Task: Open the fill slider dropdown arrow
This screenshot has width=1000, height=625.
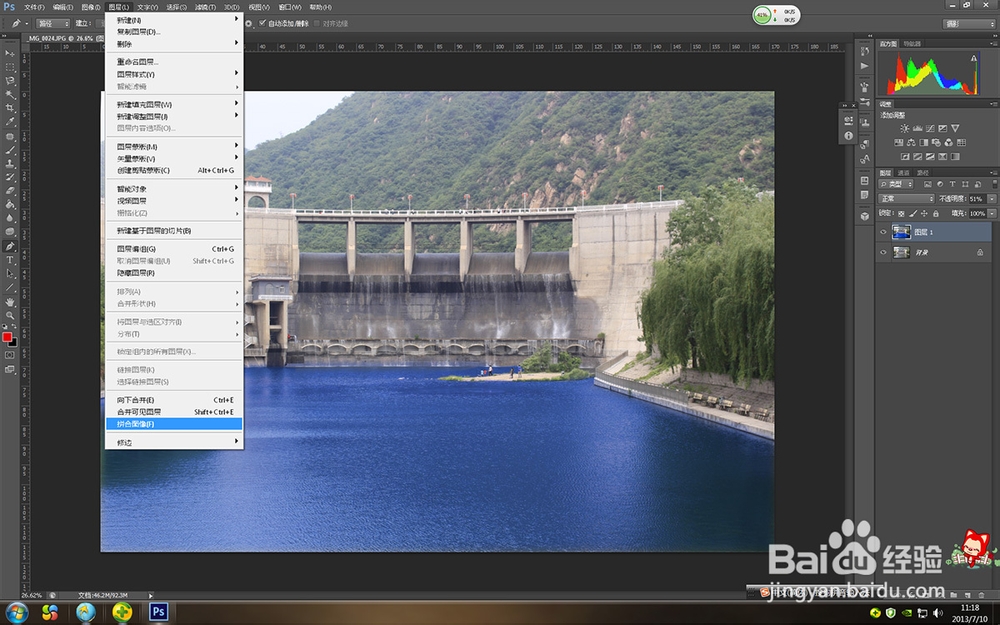Action: coord(992,214)
